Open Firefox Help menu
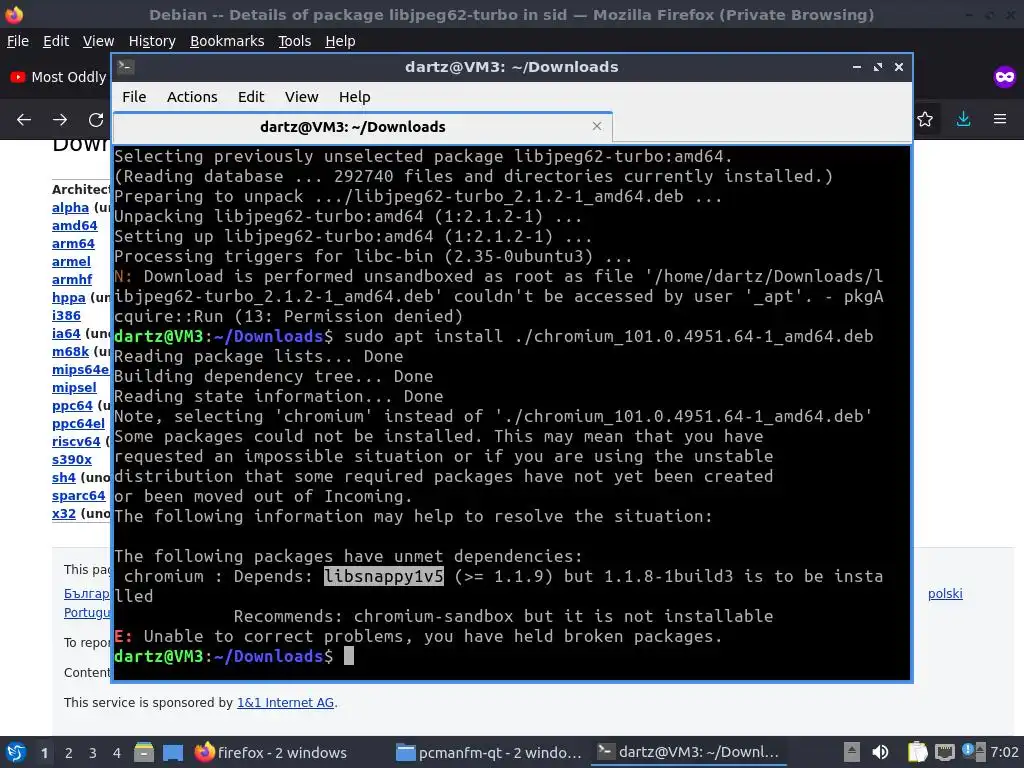1024x768 pixels. point(340,41)
